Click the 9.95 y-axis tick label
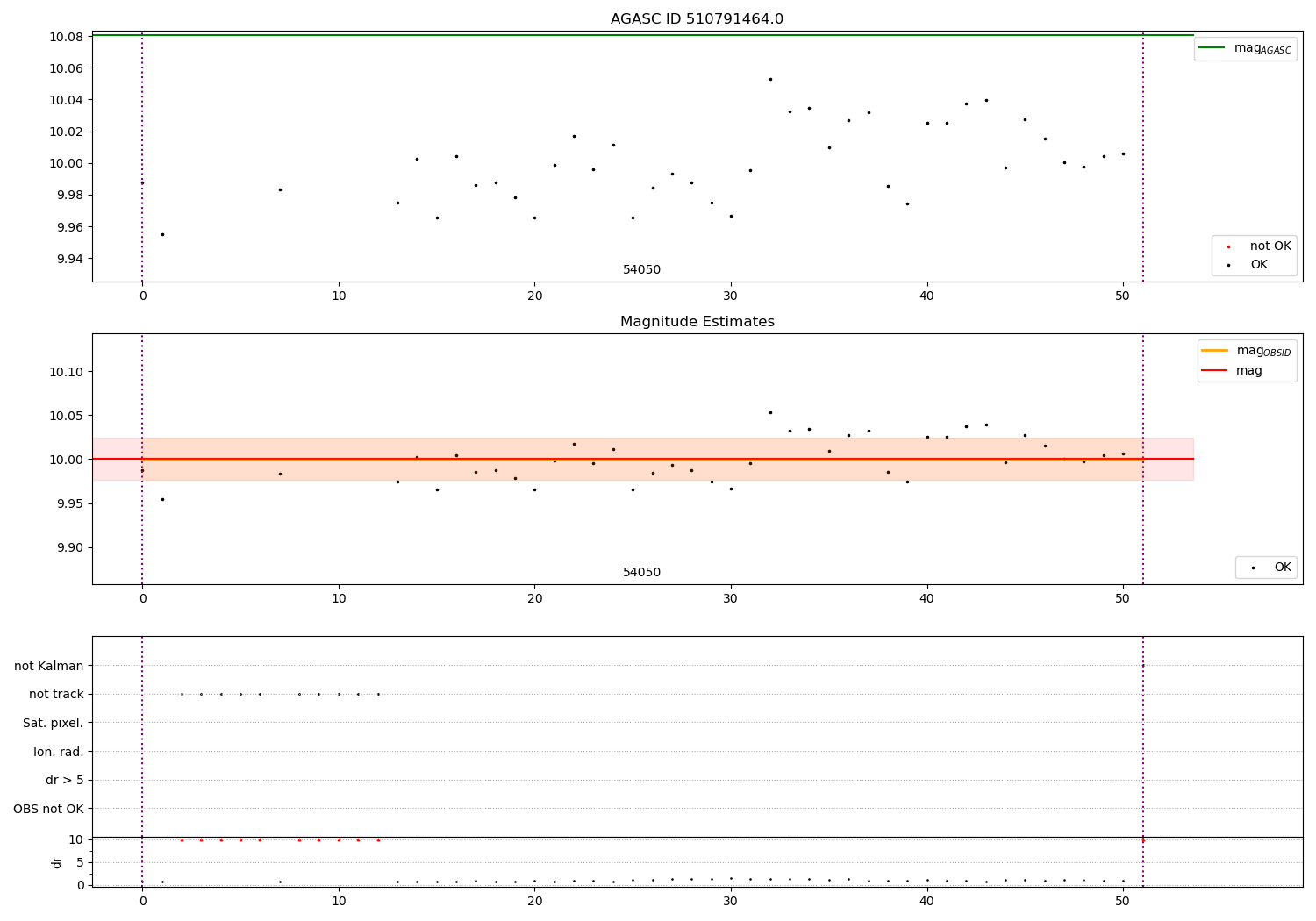1316x921 pixels. point(69,503)
